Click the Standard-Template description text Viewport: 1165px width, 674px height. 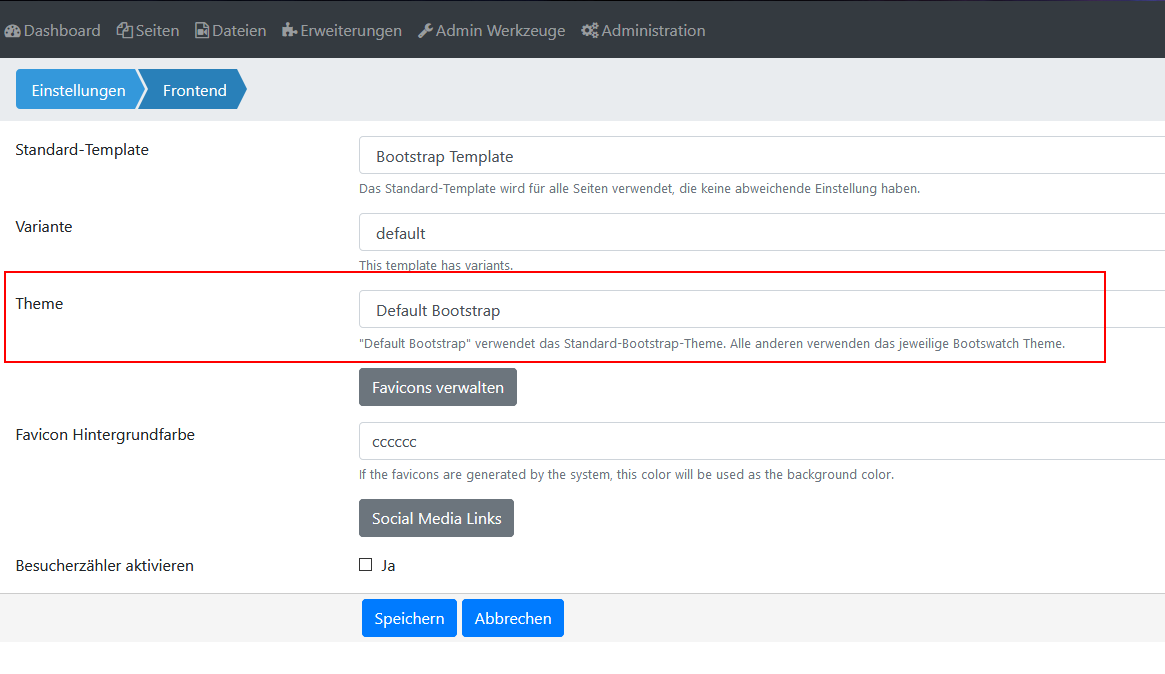(639, 189)
